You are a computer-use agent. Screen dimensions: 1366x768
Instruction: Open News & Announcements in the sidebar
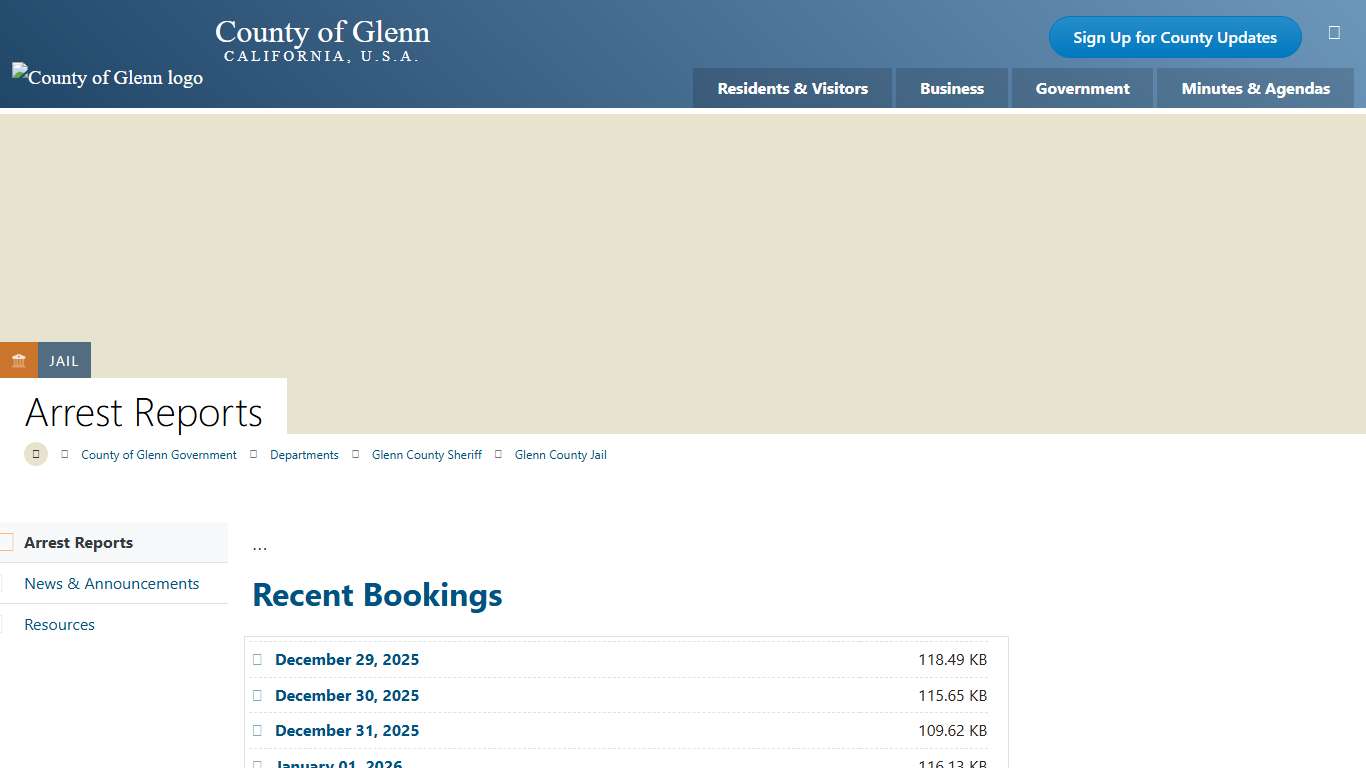(x=111, y=583)
